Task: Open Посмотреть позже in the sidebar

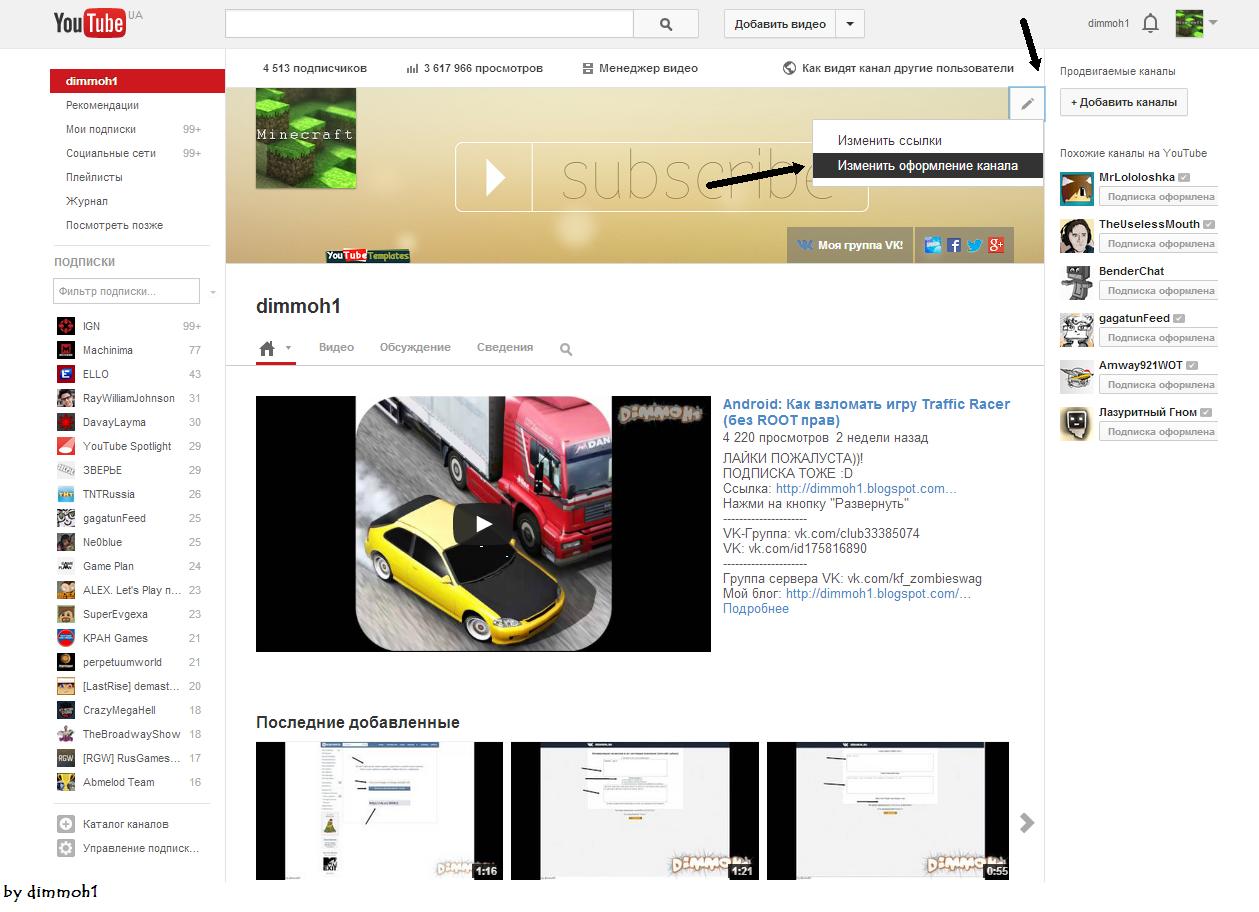Action: [115, 225]
